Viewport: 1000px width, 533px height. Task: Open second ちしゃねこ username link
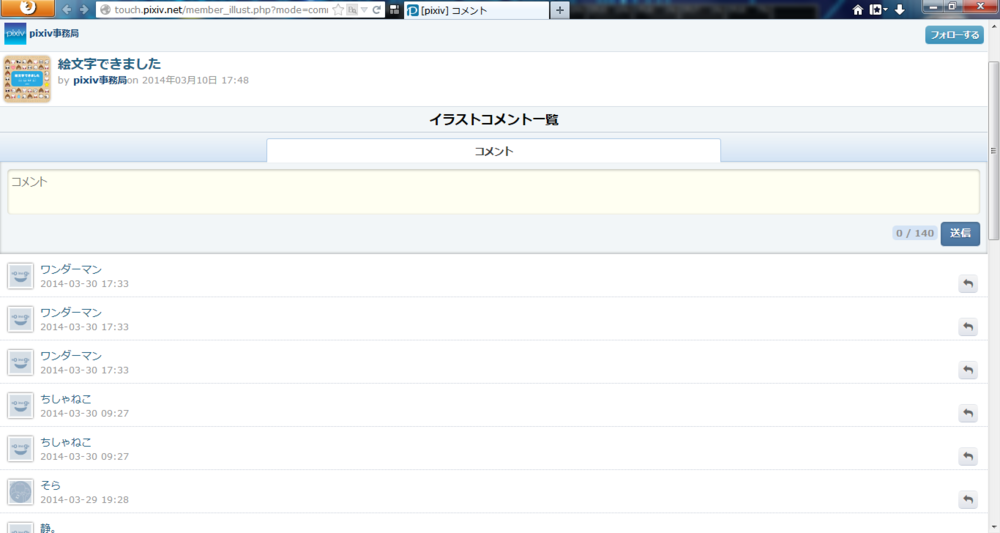click(66, 442)
